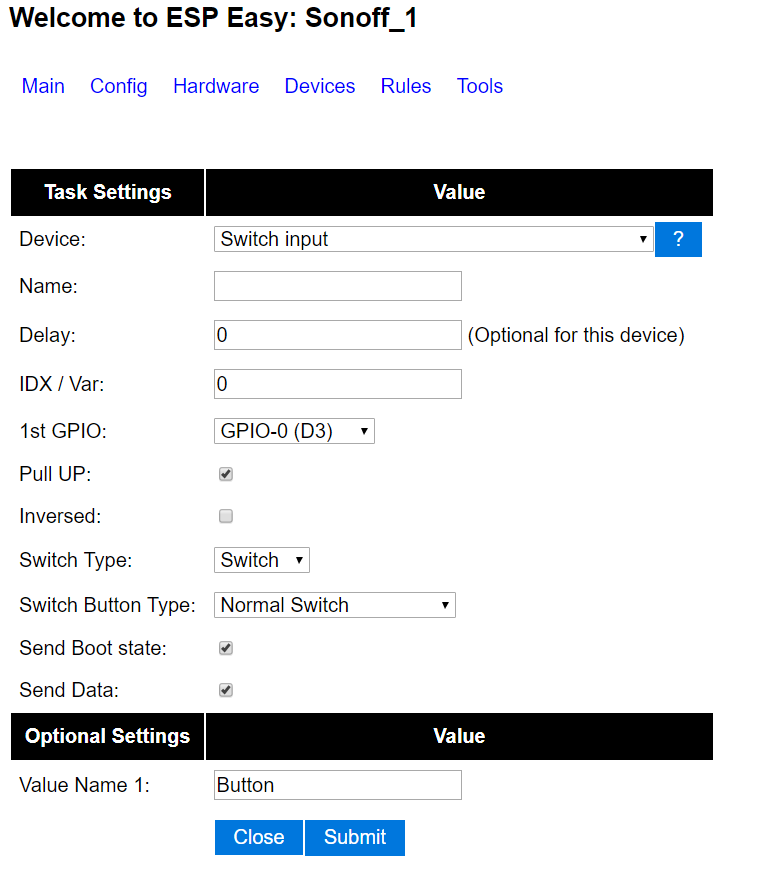Open the Config page

(x=119, y=86)
